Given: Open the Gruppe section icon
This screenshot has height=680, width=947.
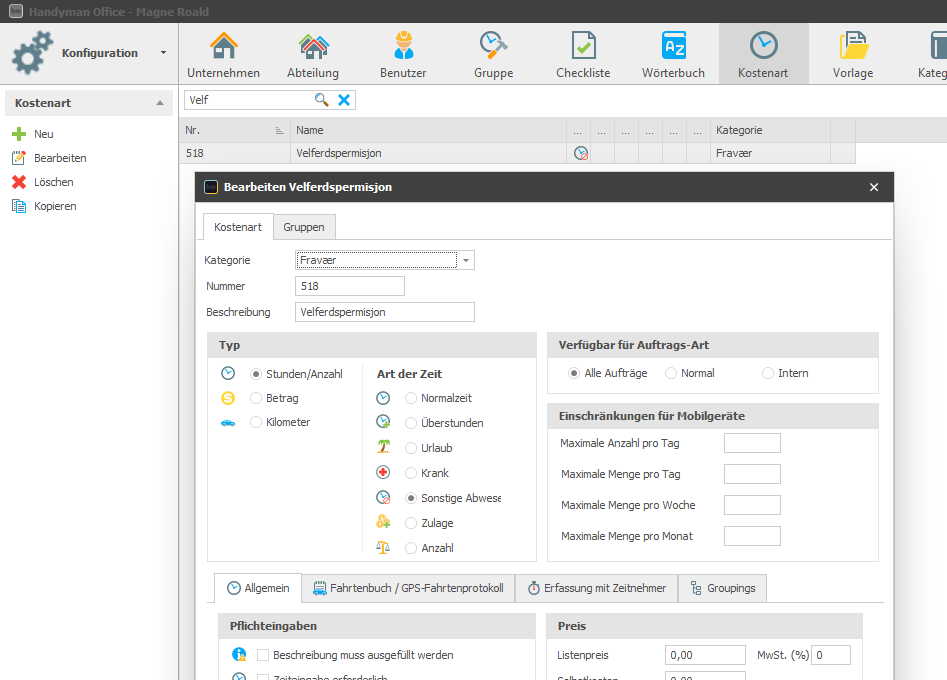Looking at the screenshot, I should pos(493,54).
